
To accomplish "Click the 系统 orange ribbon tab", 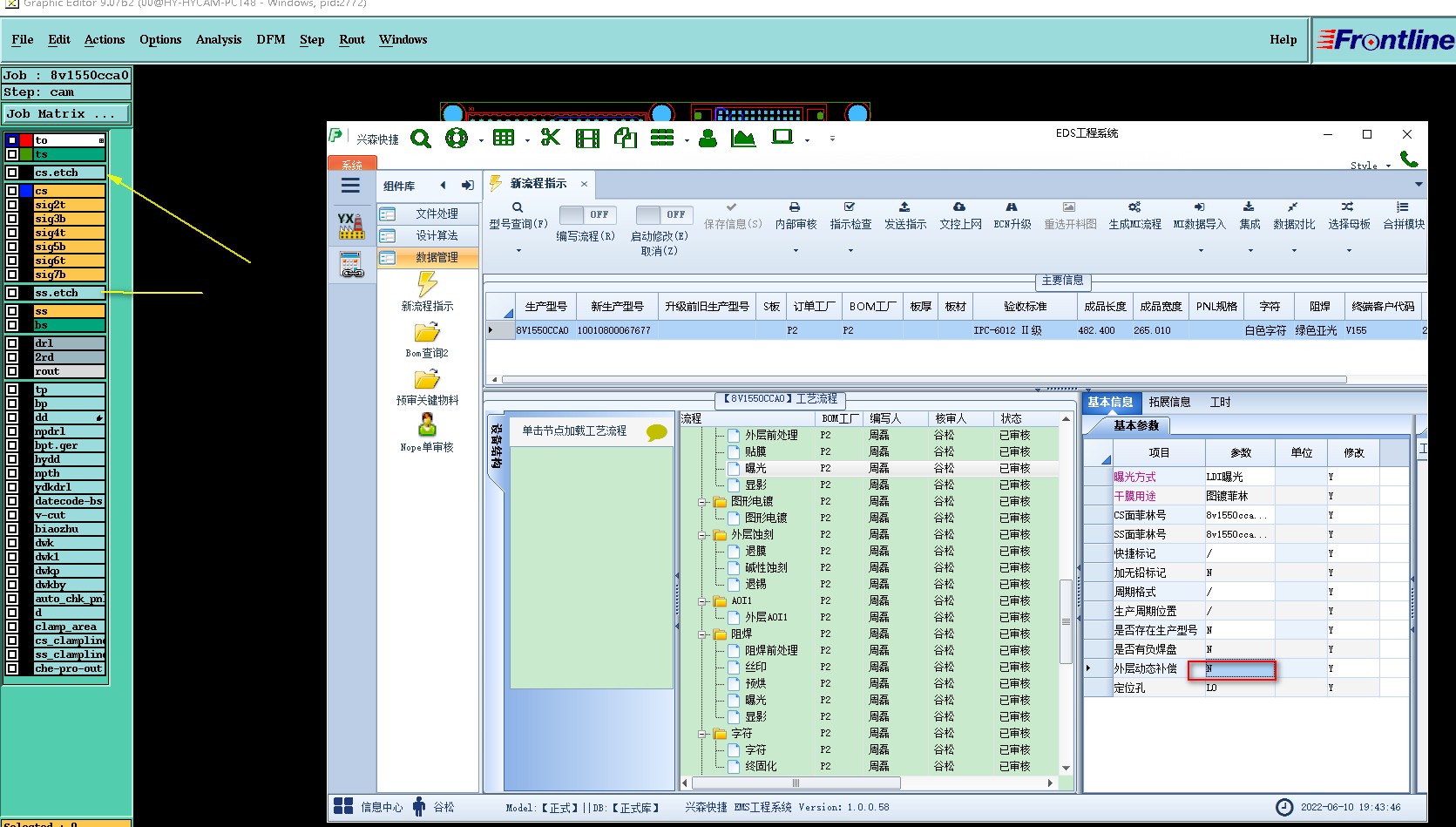I will (x=352, y=164).
